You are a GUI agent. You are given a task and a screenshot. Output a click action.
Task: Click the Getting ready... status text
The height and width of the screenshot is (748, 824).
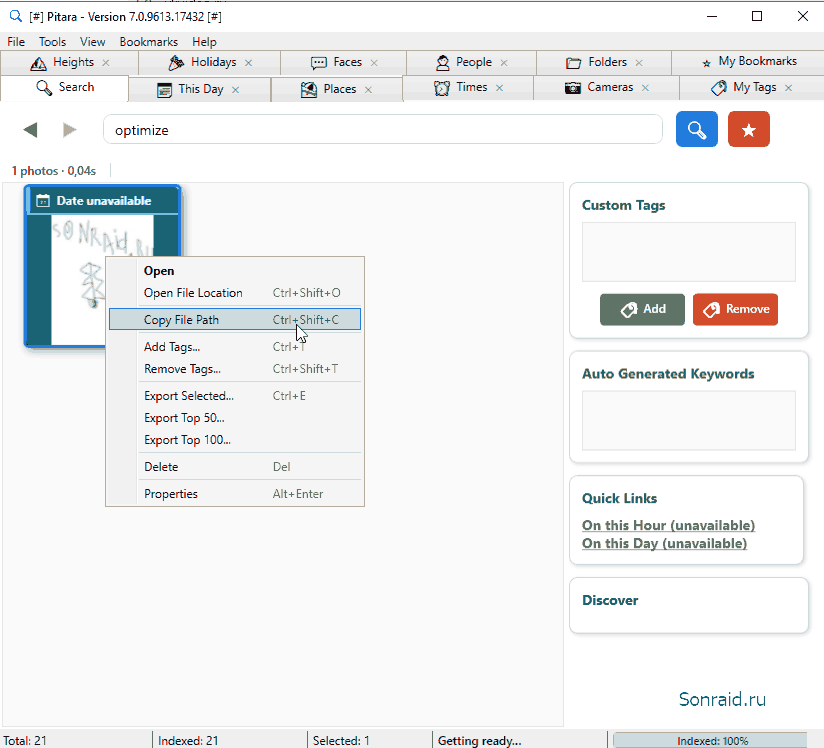coord(479,741)
